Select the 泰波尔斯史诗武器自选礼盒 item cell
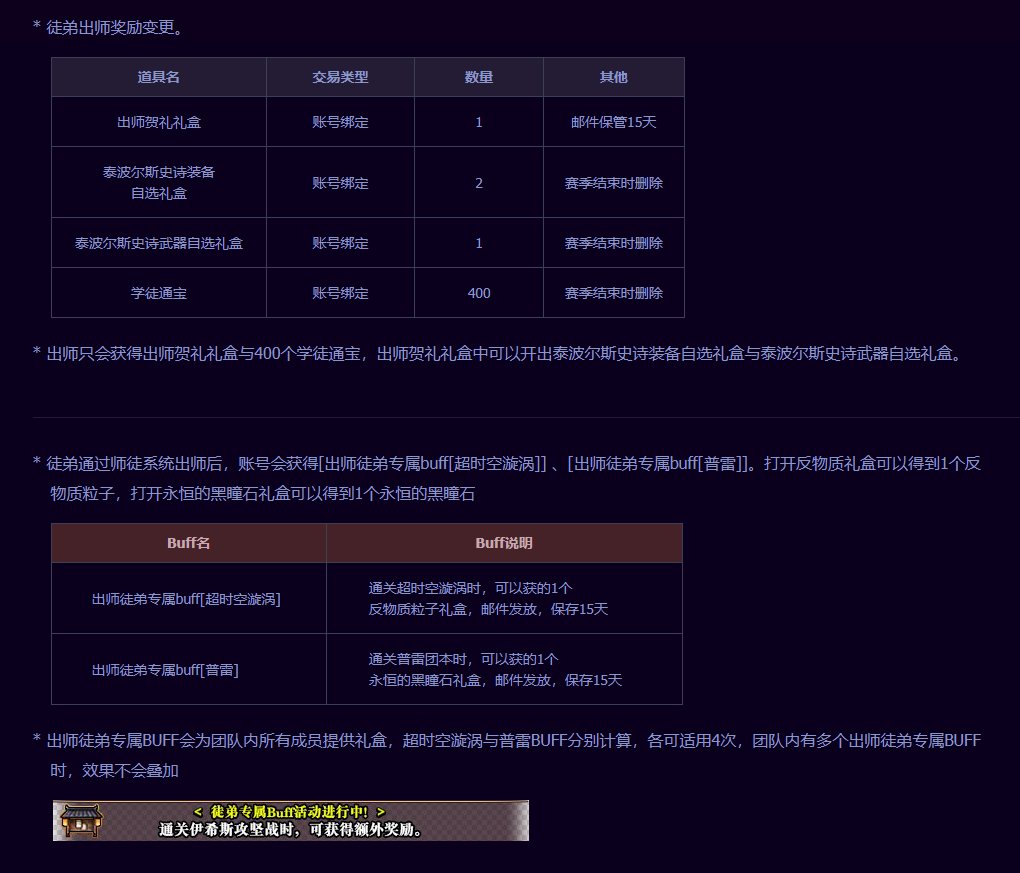 coord(159,243)
